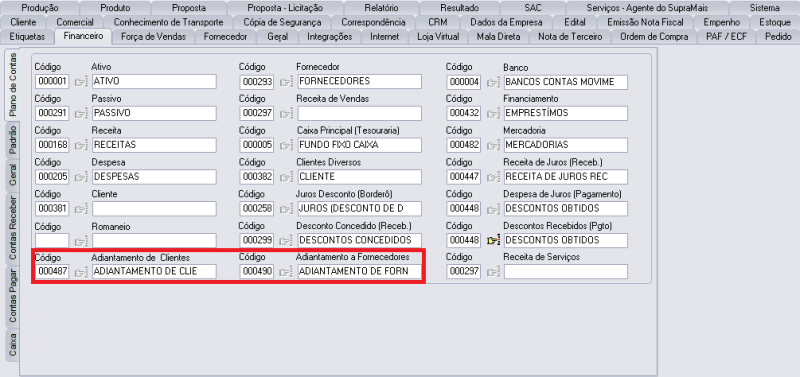This screenshot has height=377, width=800.
Task: Click lookup icon for Desconto Concedido (Receb.)
Action: point(286,241)
